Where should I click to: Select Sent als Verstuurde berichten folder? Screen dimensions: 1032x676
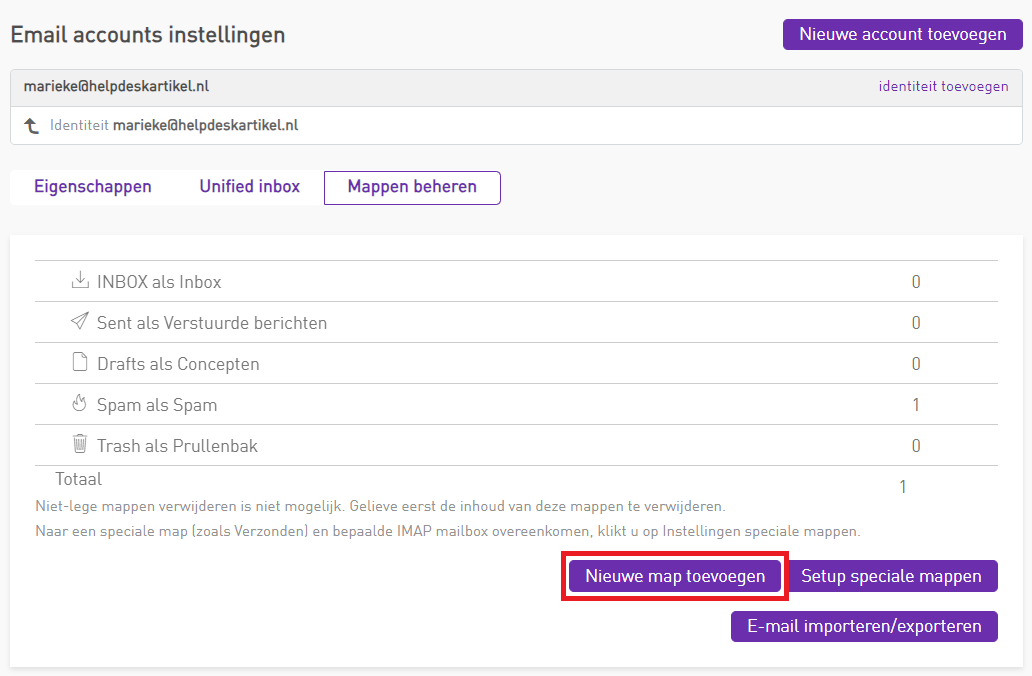(211, 323)
